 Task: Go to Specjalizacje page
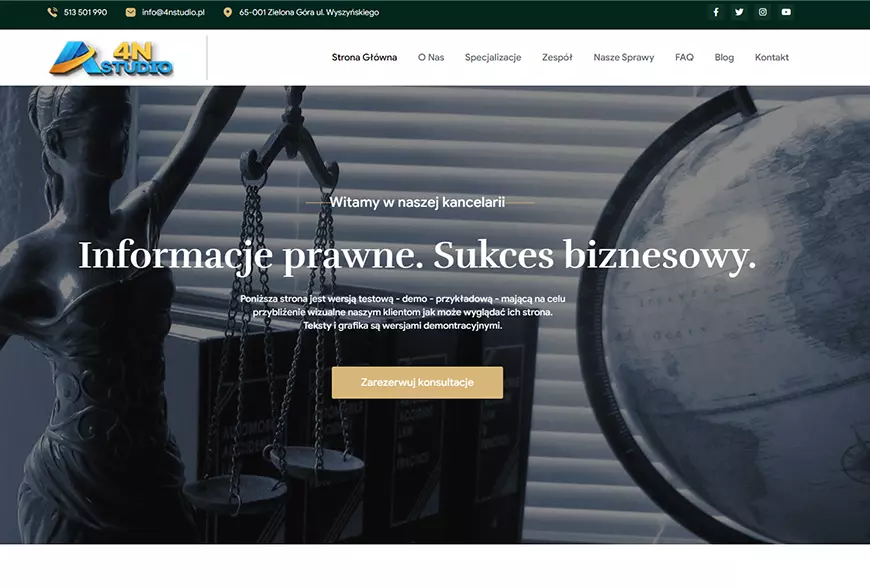click(x=493, y=57)
